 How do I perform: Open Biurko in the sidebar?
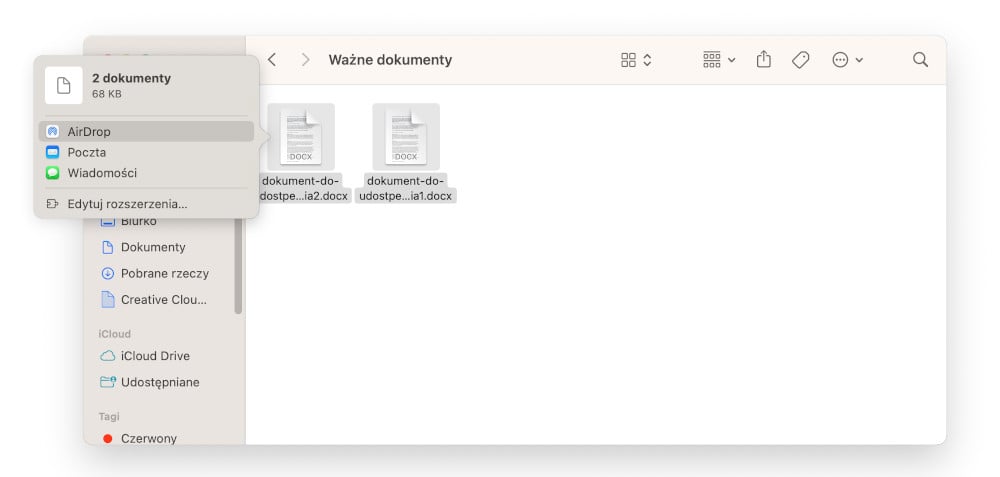click(138, 221)
